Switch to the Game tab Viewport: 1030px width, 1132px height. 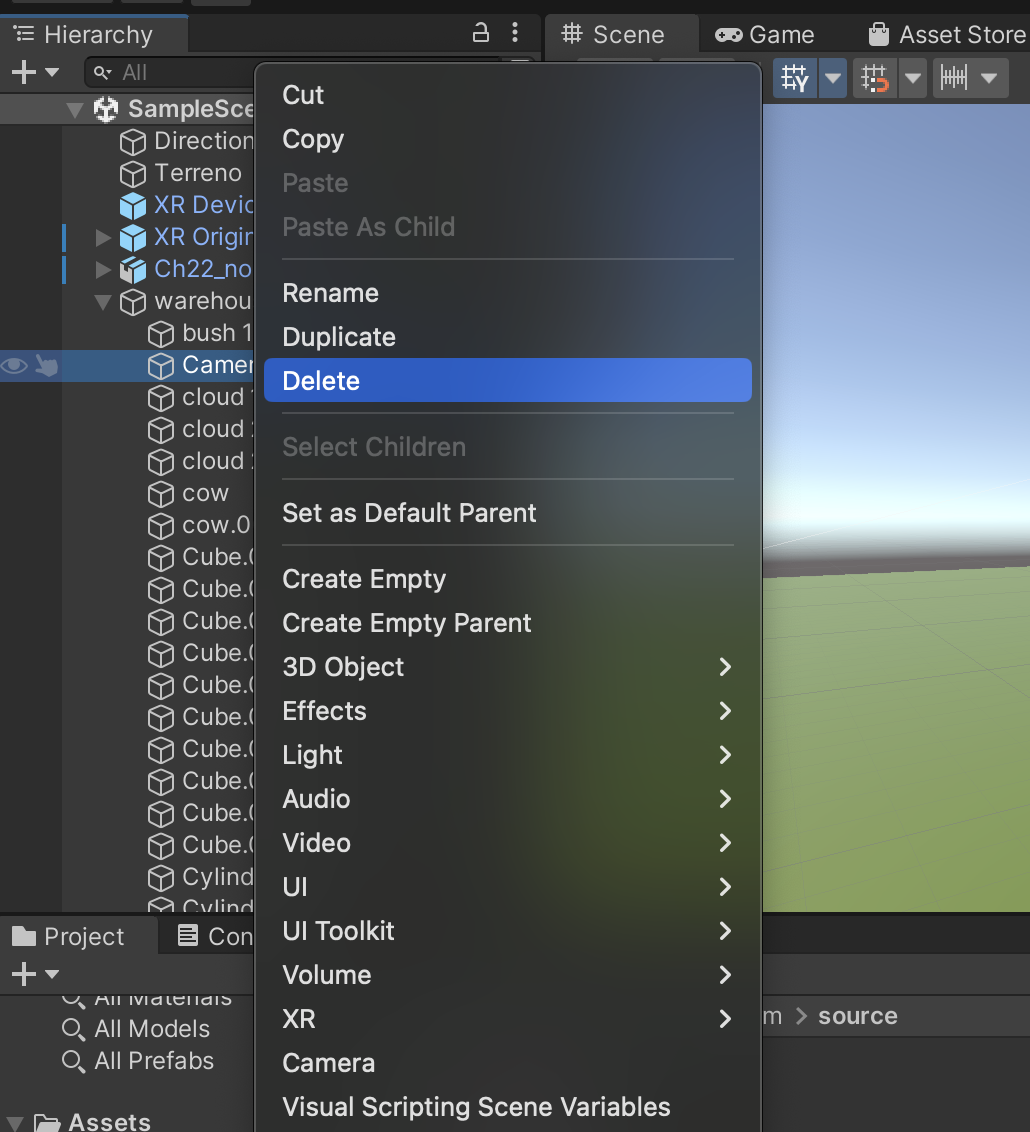(765, 35)
